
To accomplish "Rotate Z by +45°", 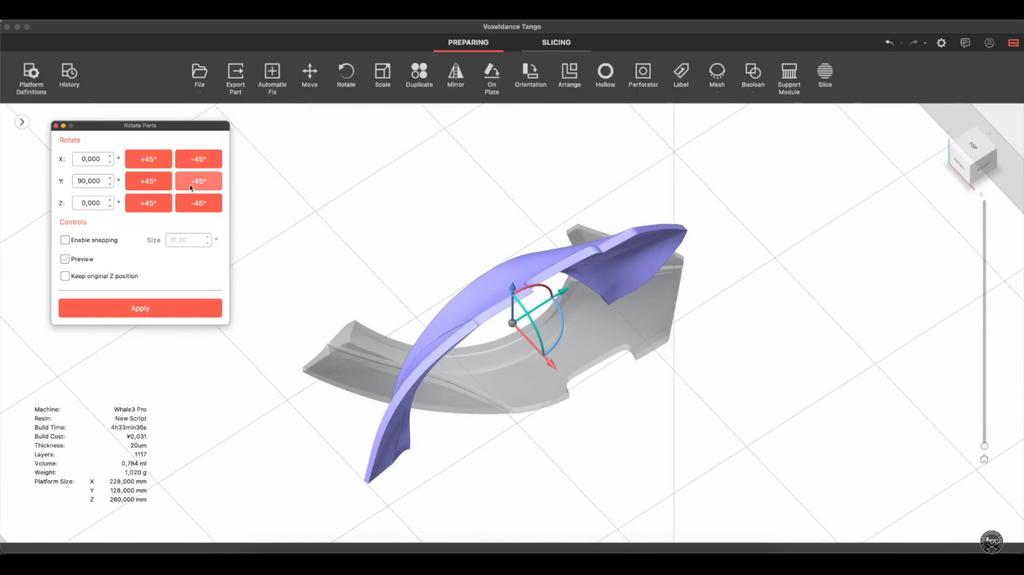I will pos(148,203).
